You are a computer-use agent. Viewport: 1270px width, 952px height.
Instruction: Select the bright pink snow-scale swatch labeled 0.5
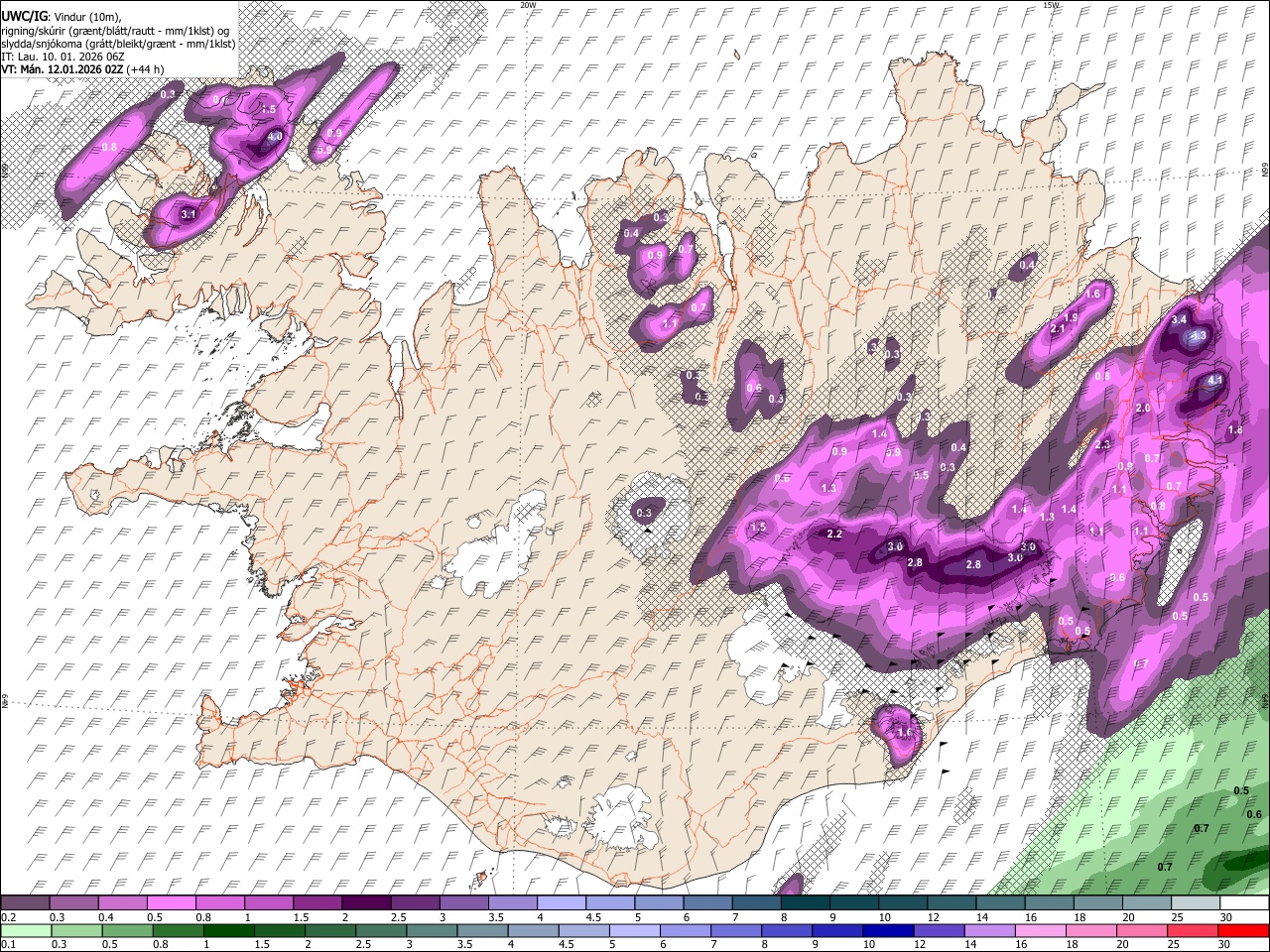tap(171, 902)
